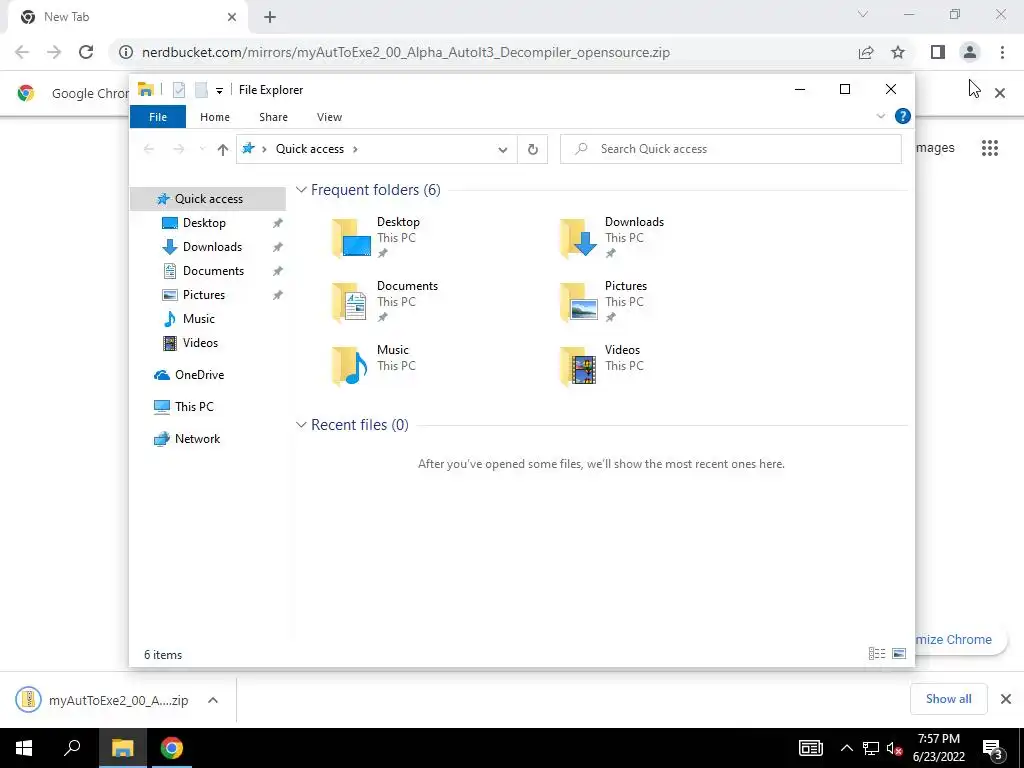Open the Windows Start menu
This screenshot has height=768, width=1024.
[24, 748]
